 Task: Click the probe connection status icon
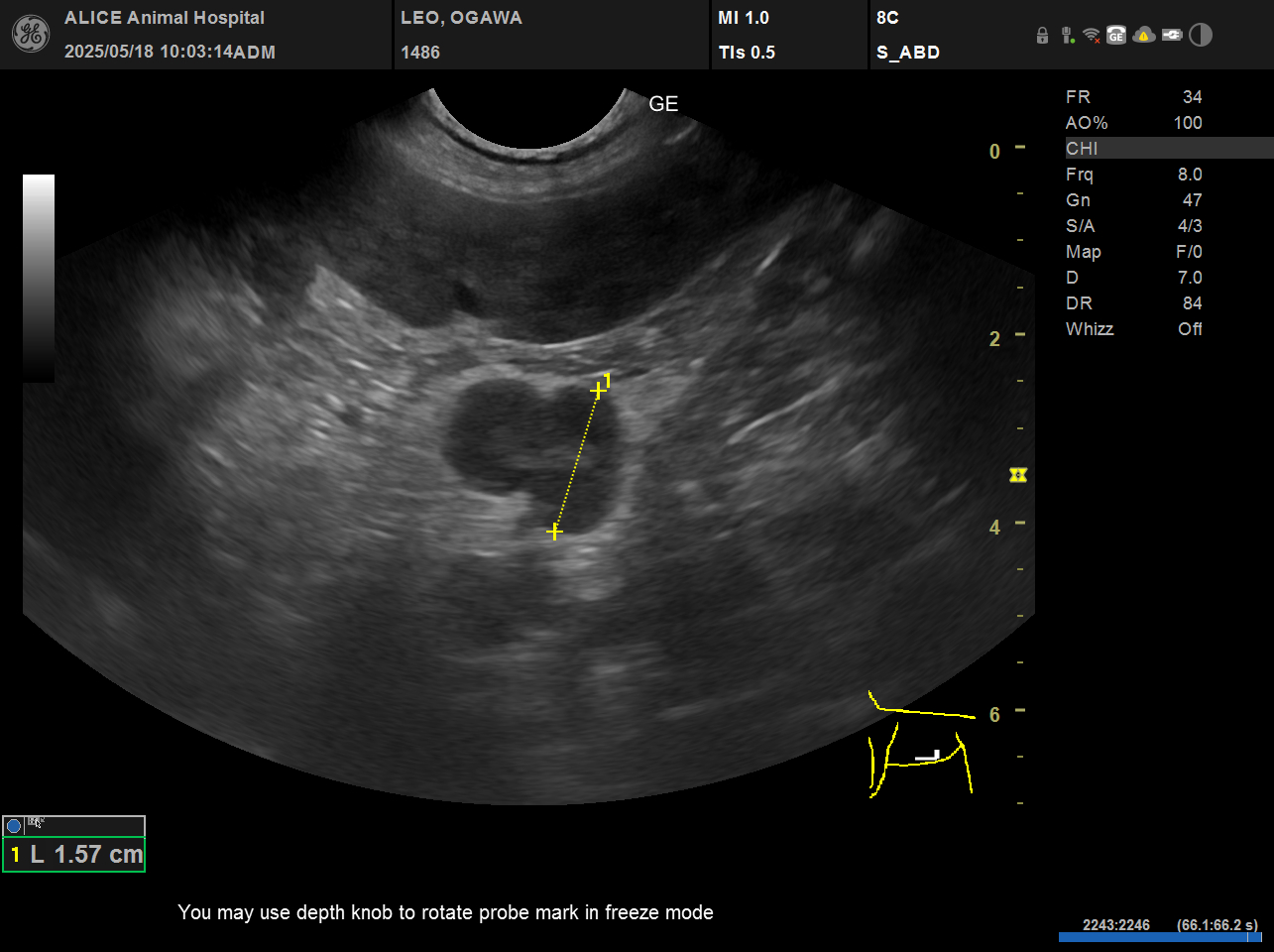point(1067,36)
